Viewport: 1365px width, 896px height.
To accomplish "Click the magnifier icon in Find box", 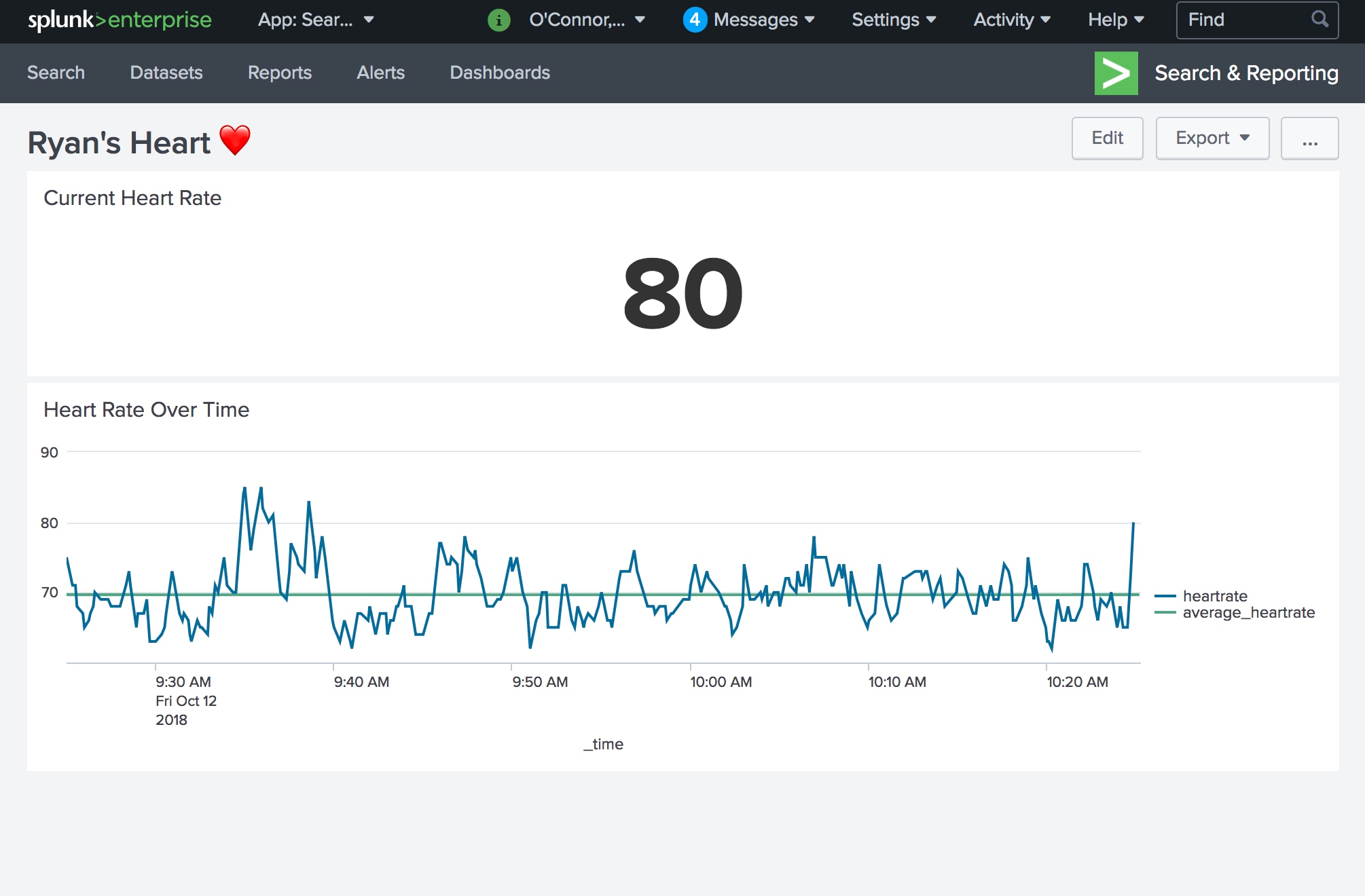I will click(1319, 19).
